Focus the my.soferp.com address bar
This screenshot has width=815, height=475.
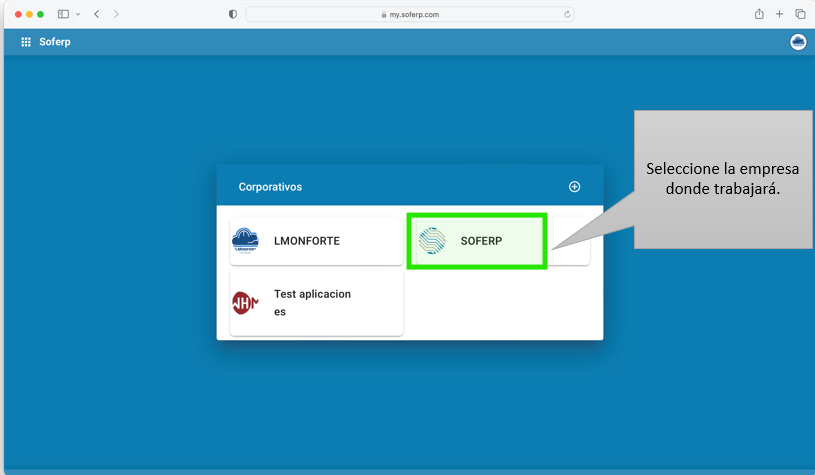[x=410, y=15]
